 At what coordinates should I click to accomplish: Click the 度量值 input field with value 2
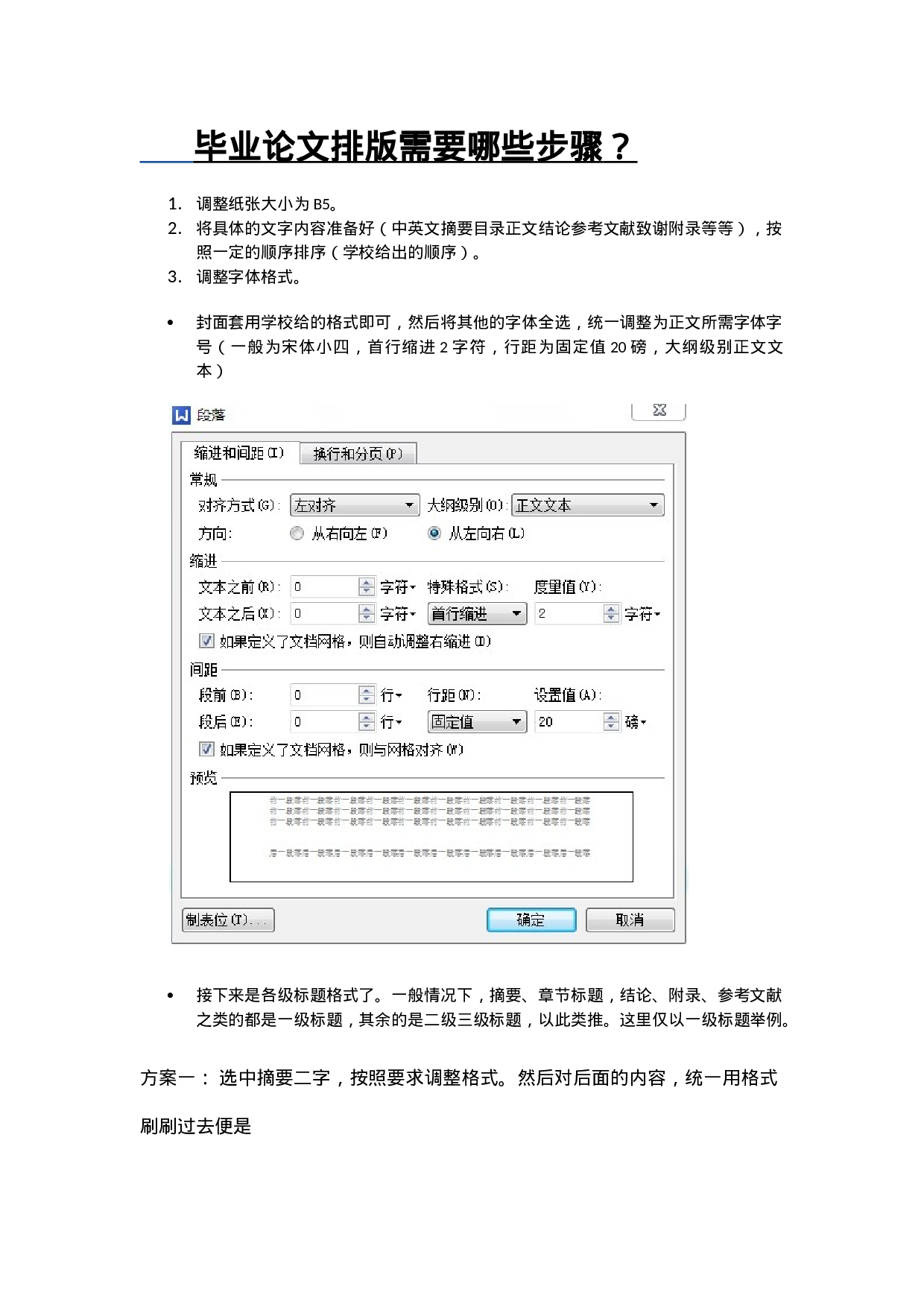click(x=569, y=614)
